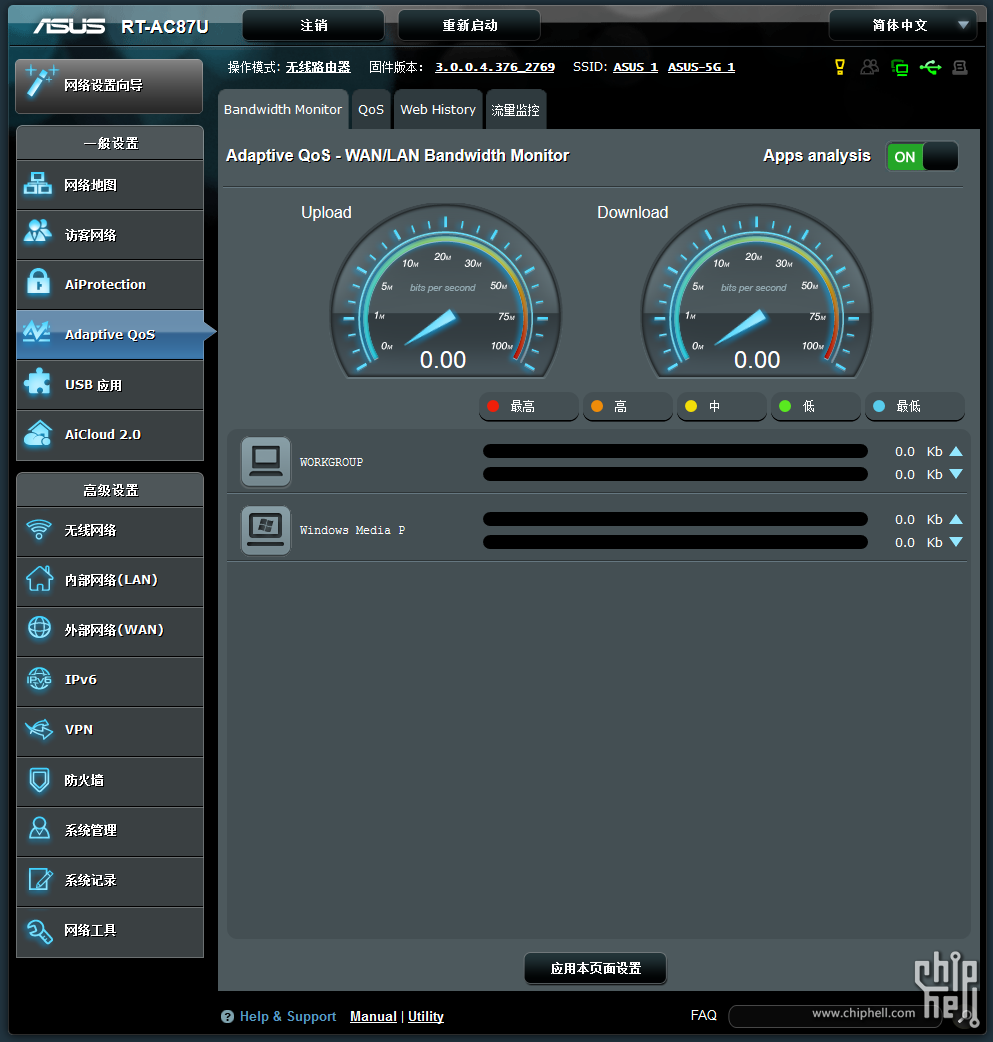993x1042 pixels.
Task: Switch to the Bandwidth Monitor tab
Action: tap(282, 110)
